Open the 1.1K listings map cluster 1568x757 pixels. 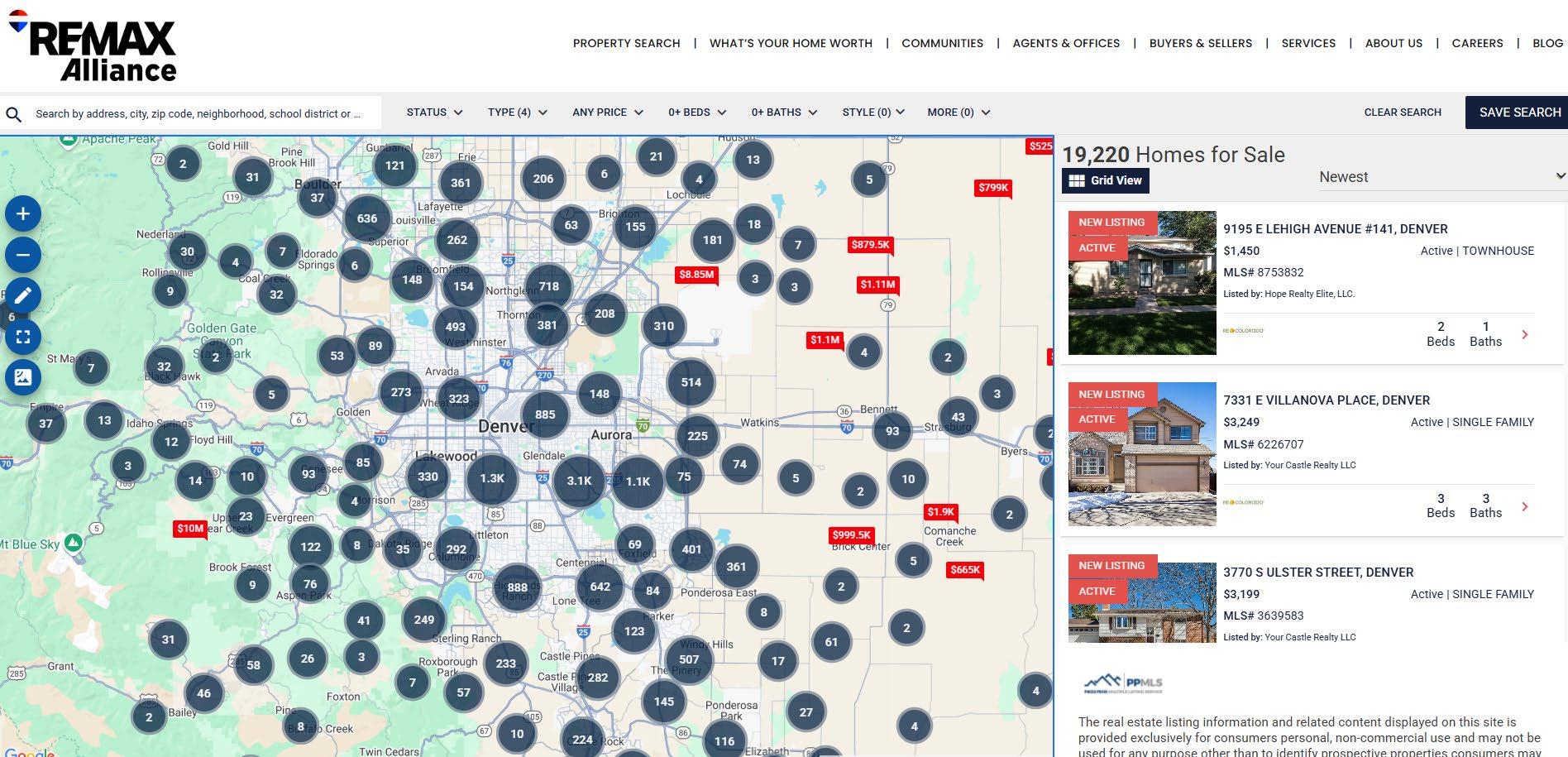tap(638, 481)
